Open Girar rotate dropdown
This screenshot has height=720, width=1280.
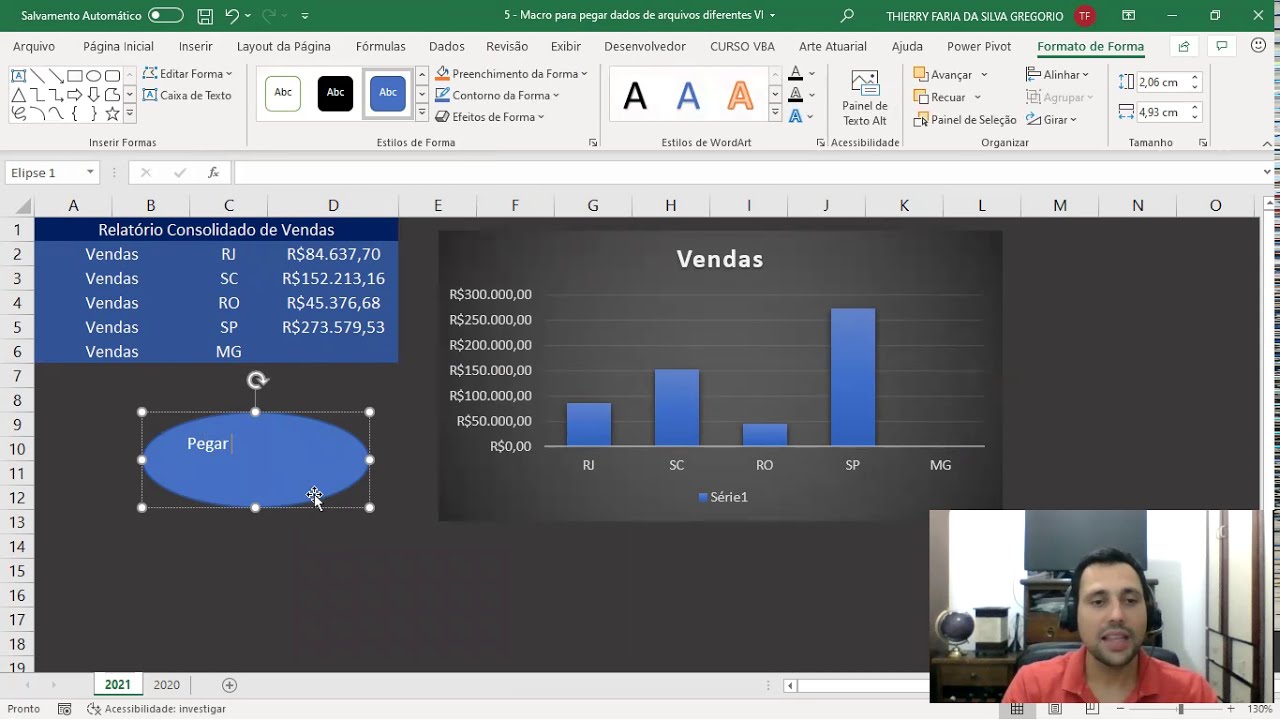[x=1052, y=120]
